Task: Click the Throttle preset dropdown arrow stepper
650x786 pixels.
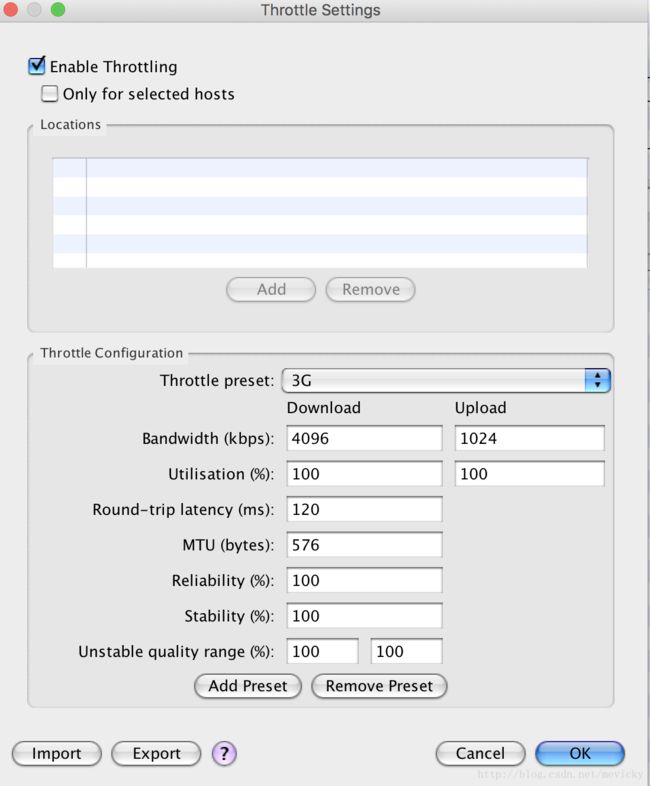Action: pyautogui.click(x=597, y=380)
